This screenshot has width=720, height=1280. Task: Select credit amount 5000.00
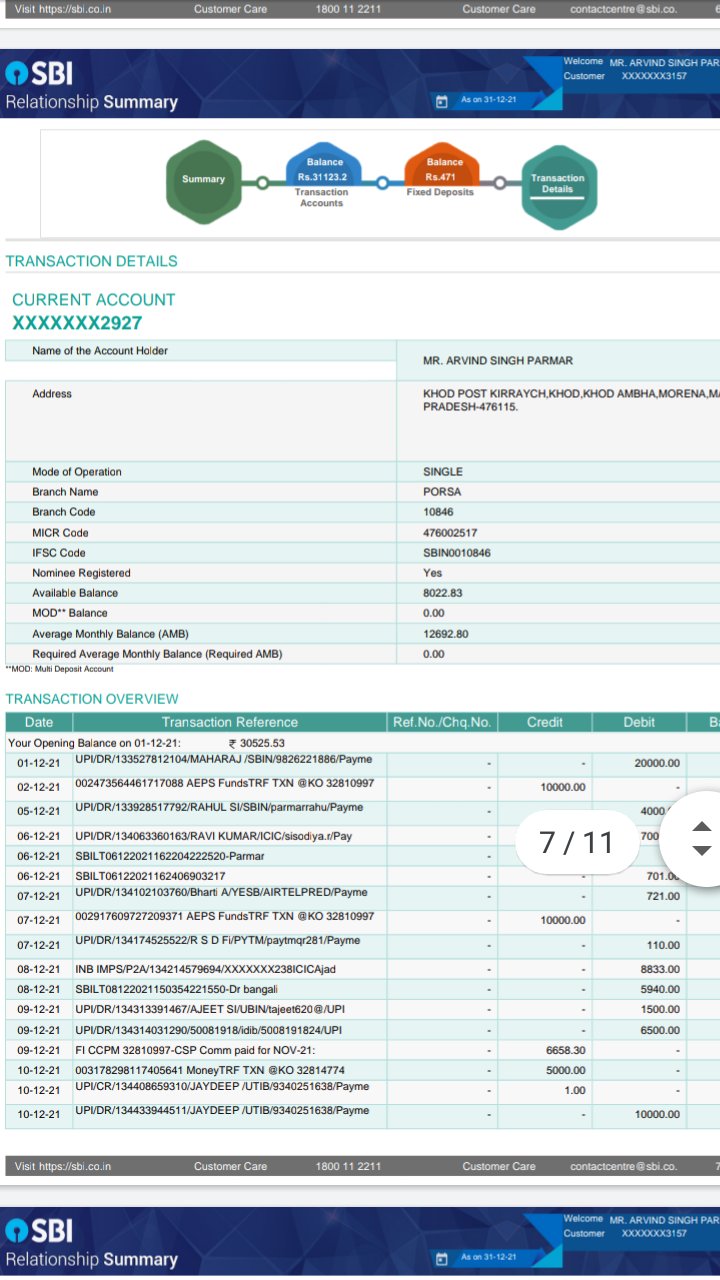566,1070
